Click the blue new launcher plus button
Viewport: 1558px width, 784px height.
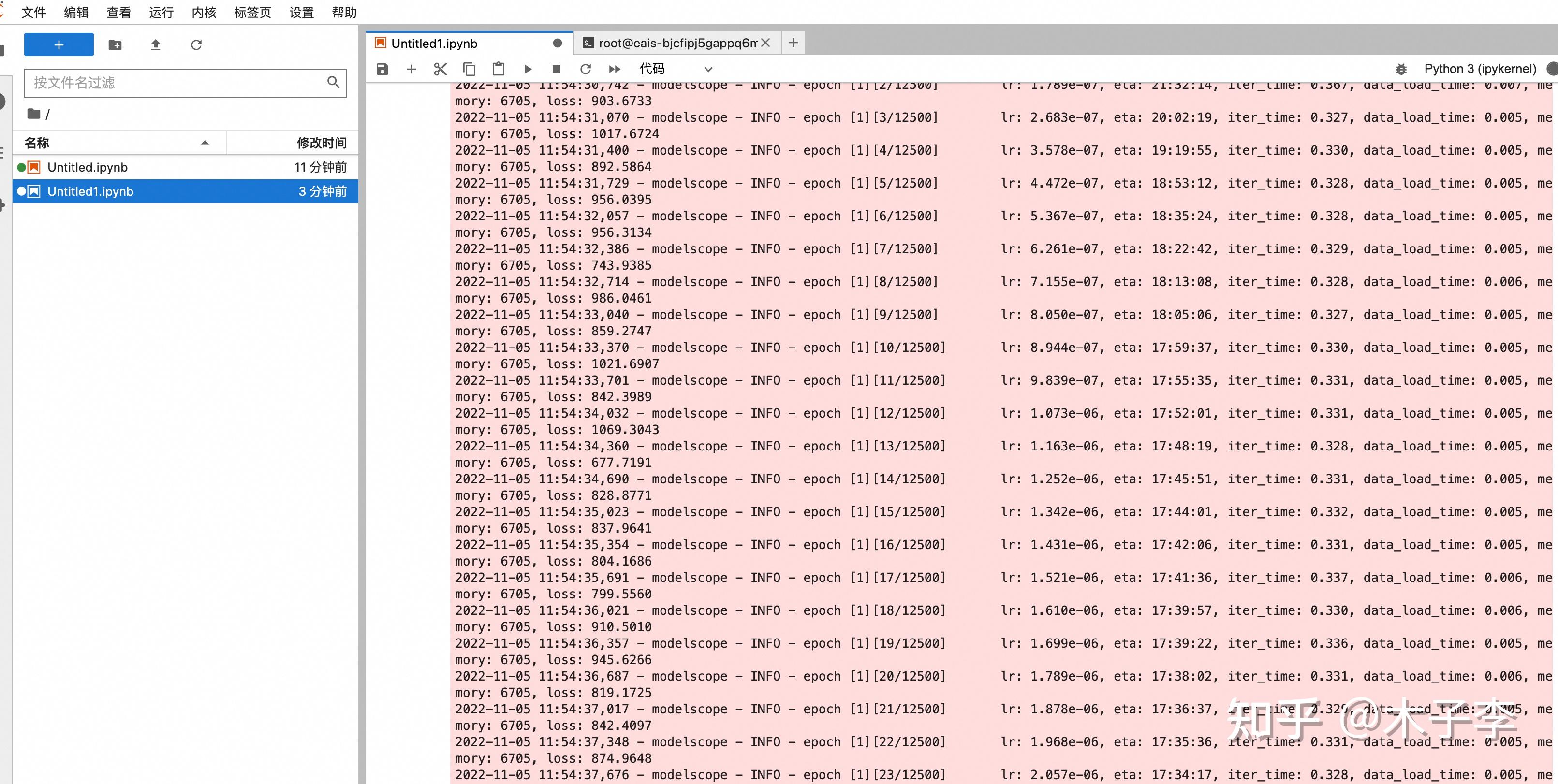59,45
